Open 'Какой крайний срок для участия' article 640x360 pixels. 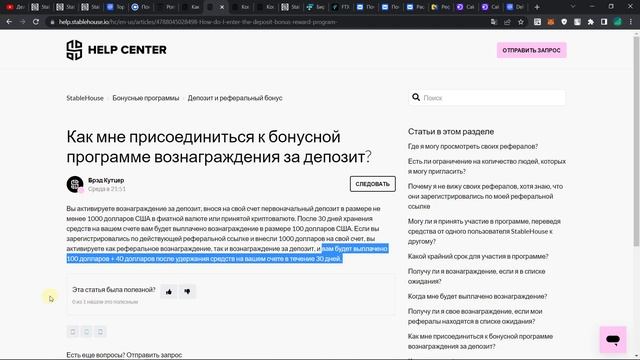pos(478,256)
